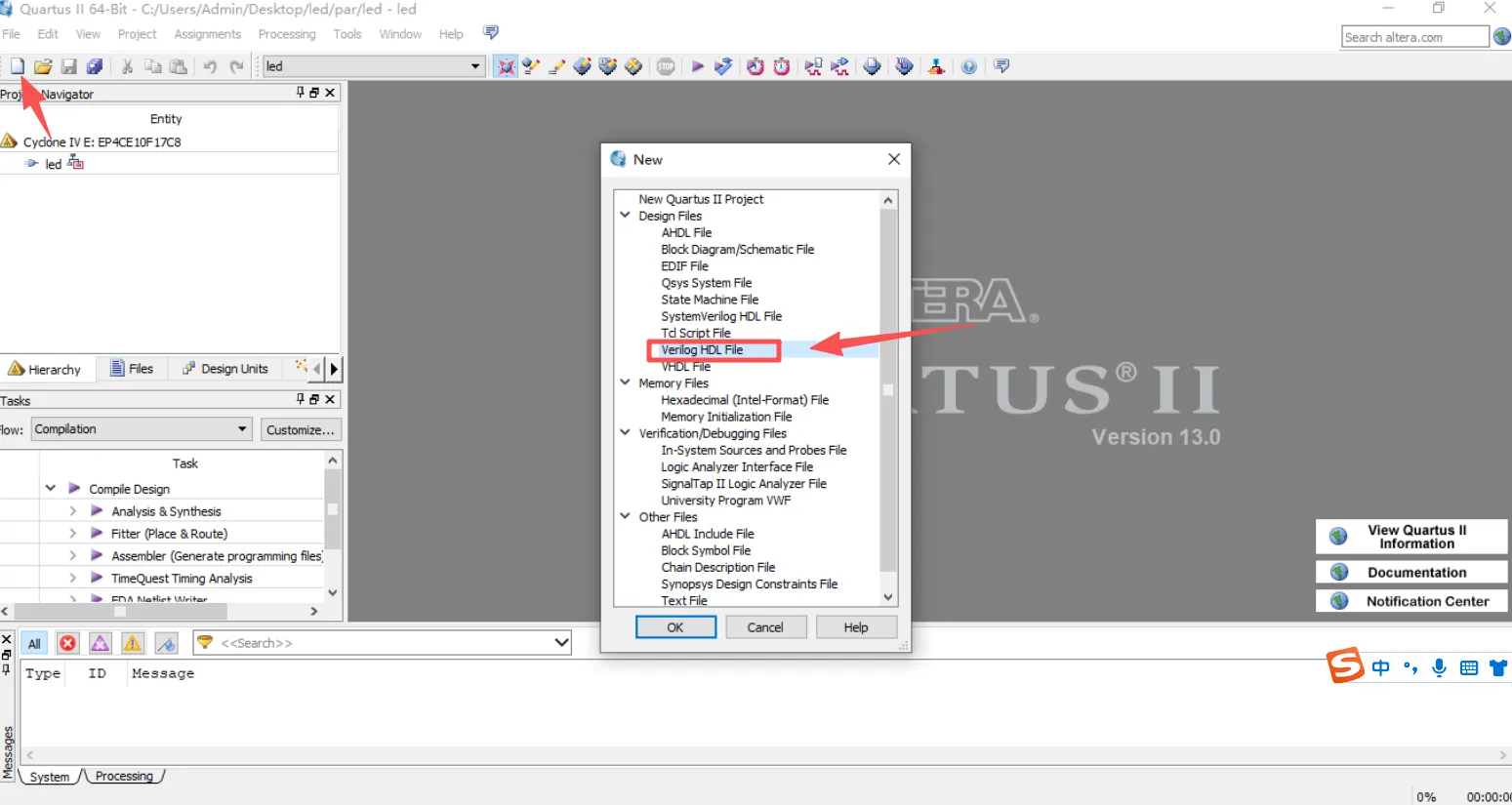The image size is (1512, 805).
Task: Collapse the Compile Design task
Action: click(x=51, y=488)
